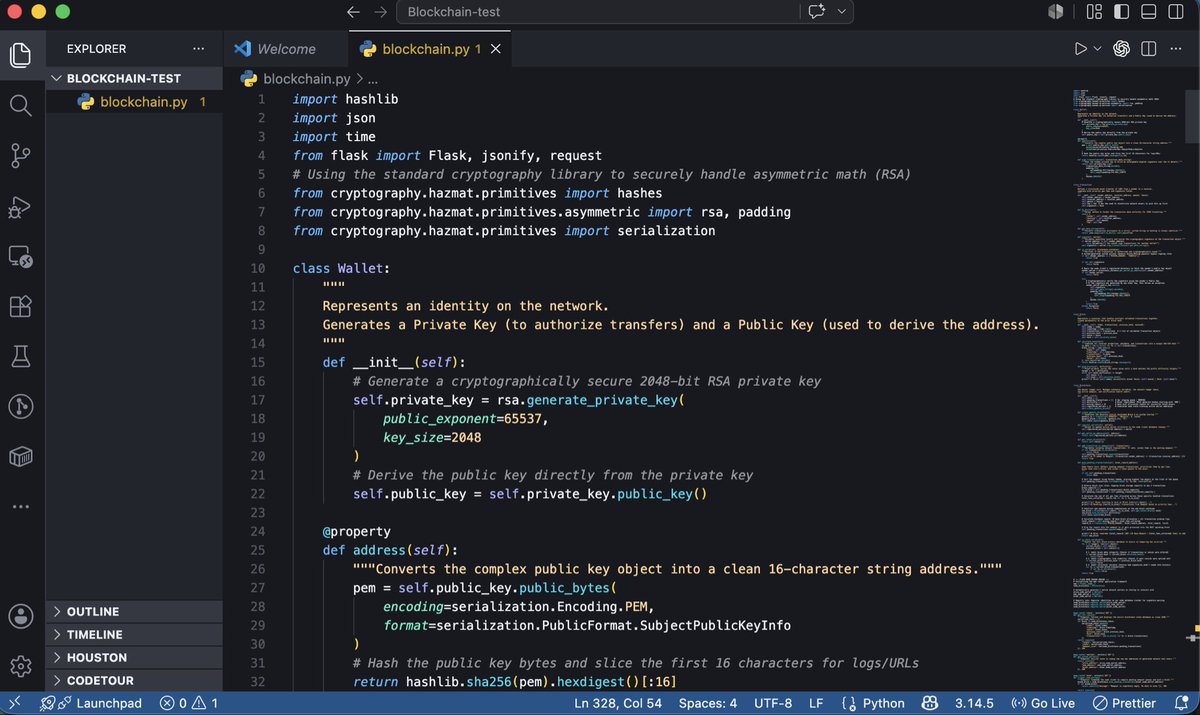Open the chat sparkle icon in title bar

(816, 12)
